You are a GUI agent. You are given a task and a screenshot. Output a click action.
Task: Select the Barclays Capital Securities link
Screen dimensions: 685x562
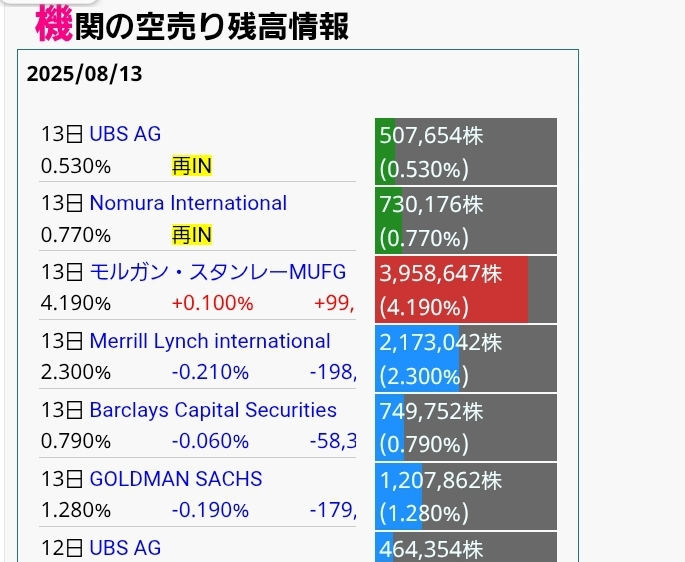coord(213,410)
